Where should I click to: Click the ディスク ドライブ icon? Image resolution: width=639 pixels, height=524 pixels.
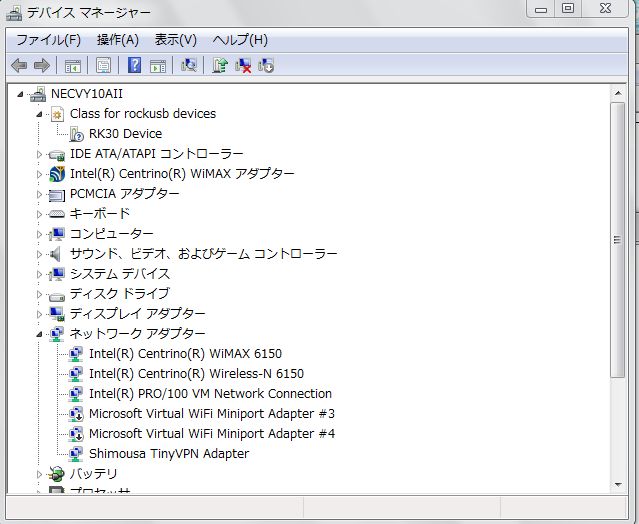[x=56, y=295]
